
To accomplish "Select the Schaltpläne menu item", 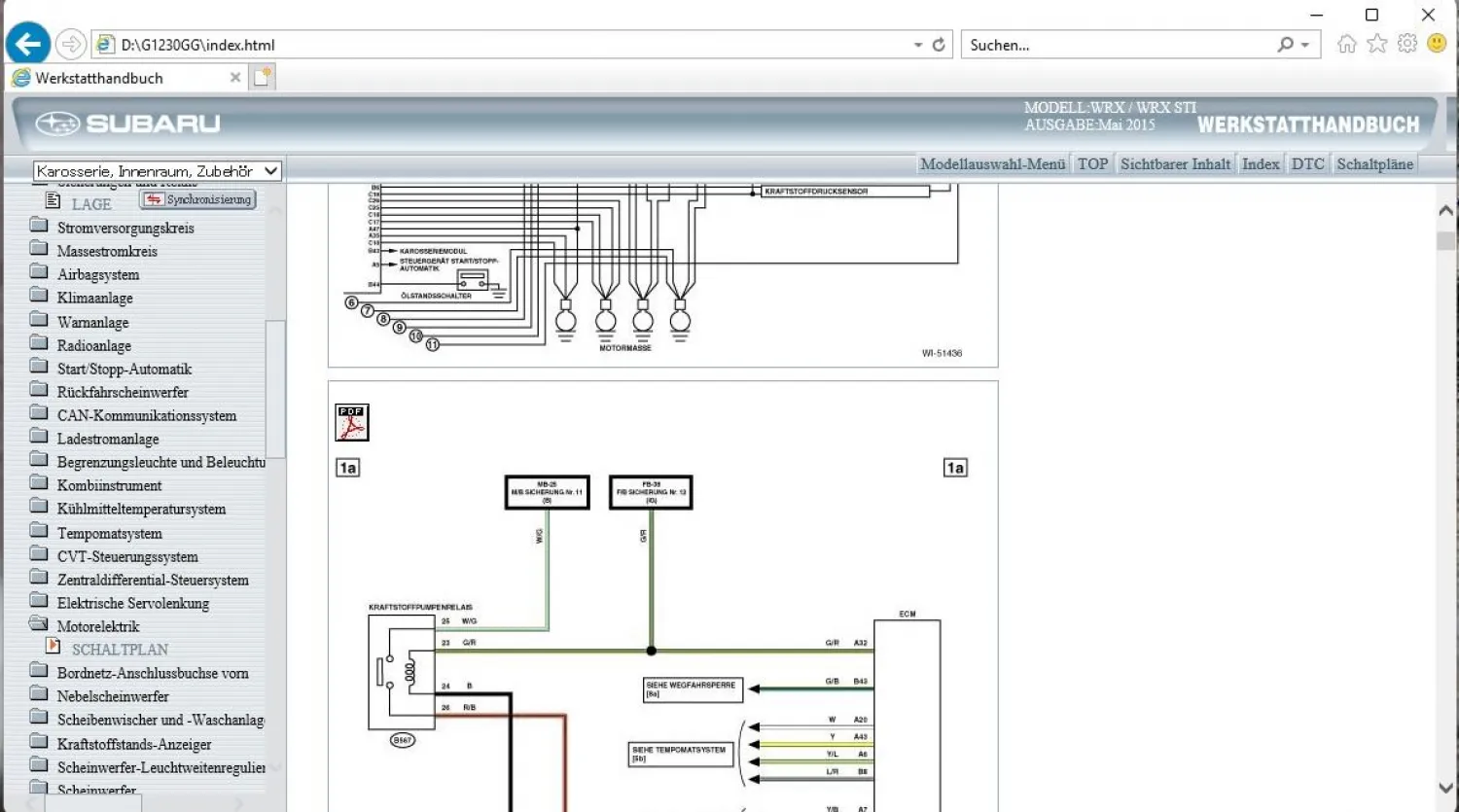I will [x=1373, y=164].
